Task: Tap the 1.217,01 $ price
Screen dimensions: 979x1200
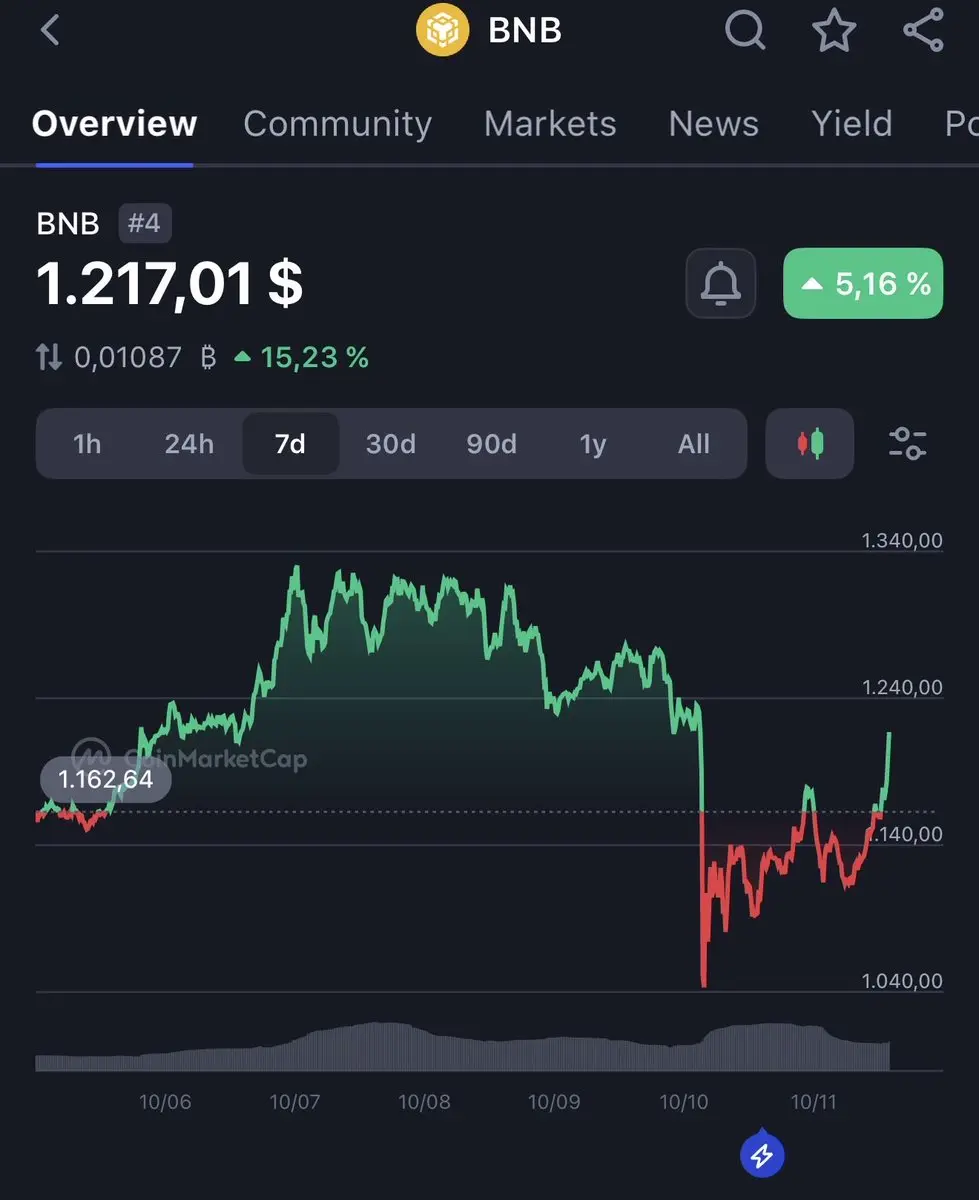Action: point(170,283)
